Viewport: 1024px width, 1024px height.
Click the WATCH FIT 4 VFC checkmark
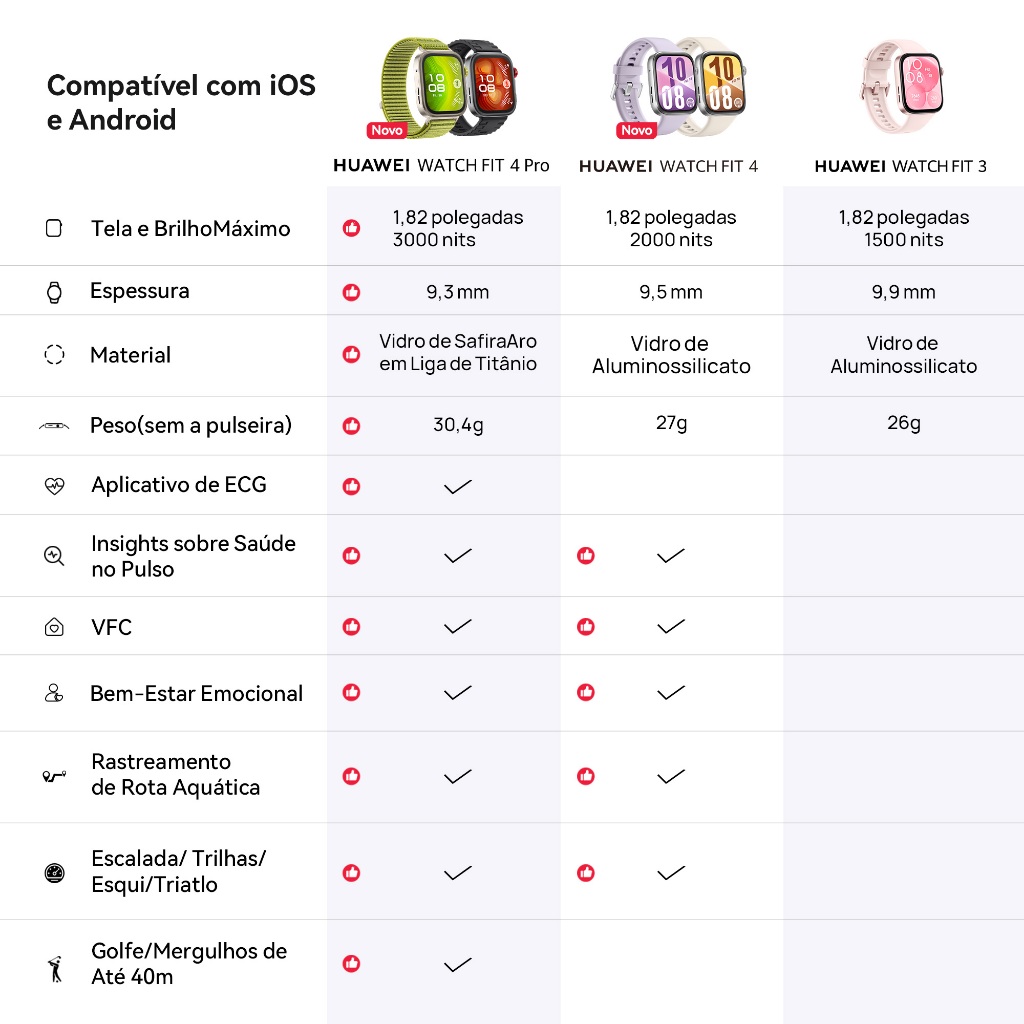[x=671, y=627]
